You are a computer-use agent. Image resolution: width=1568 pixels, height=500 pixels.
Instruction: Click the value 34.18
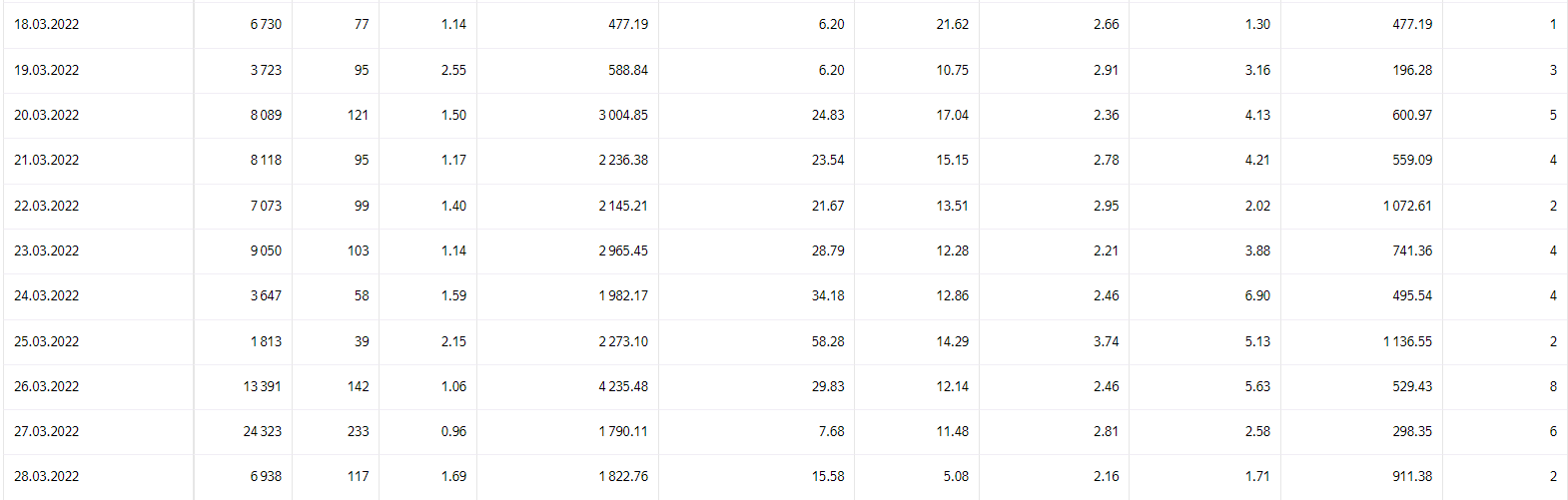coord(828,295)
